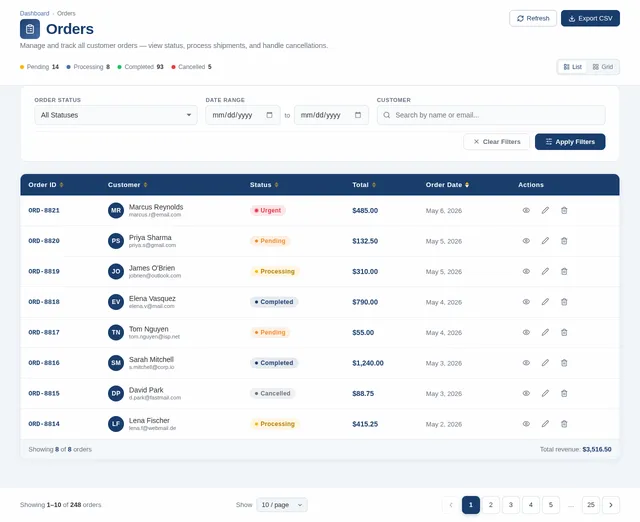This screenshot has width=640, height=522.
Task: Delete order ORD-8817 trash icon
Action: (564, 332)
